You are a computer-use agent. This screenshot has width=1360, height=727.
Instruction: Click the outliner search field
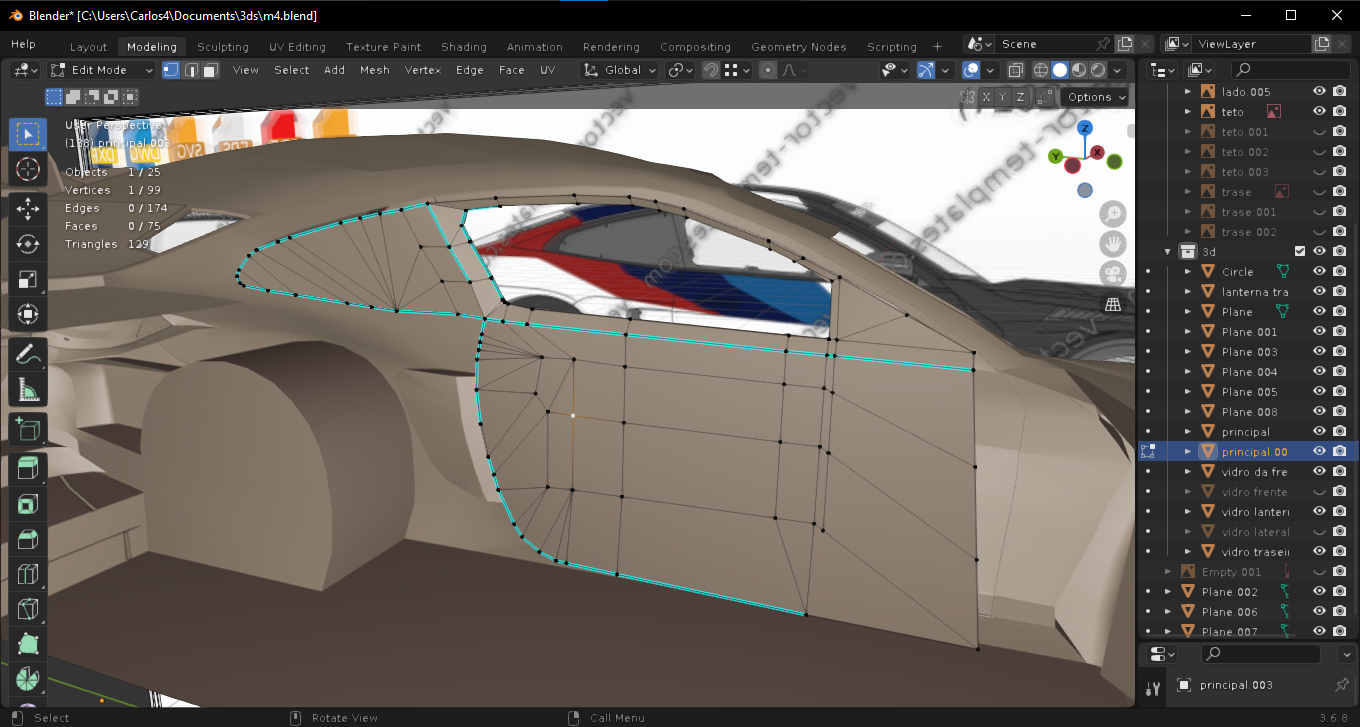(1290, 69)
